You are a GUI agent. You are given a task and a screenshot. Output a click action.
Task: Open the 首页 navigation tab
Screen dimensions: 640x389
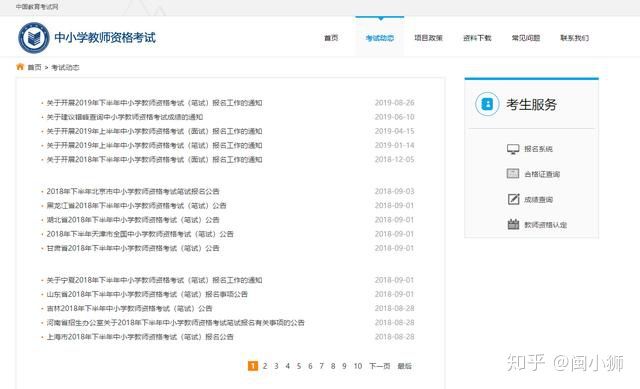[331, 38]
